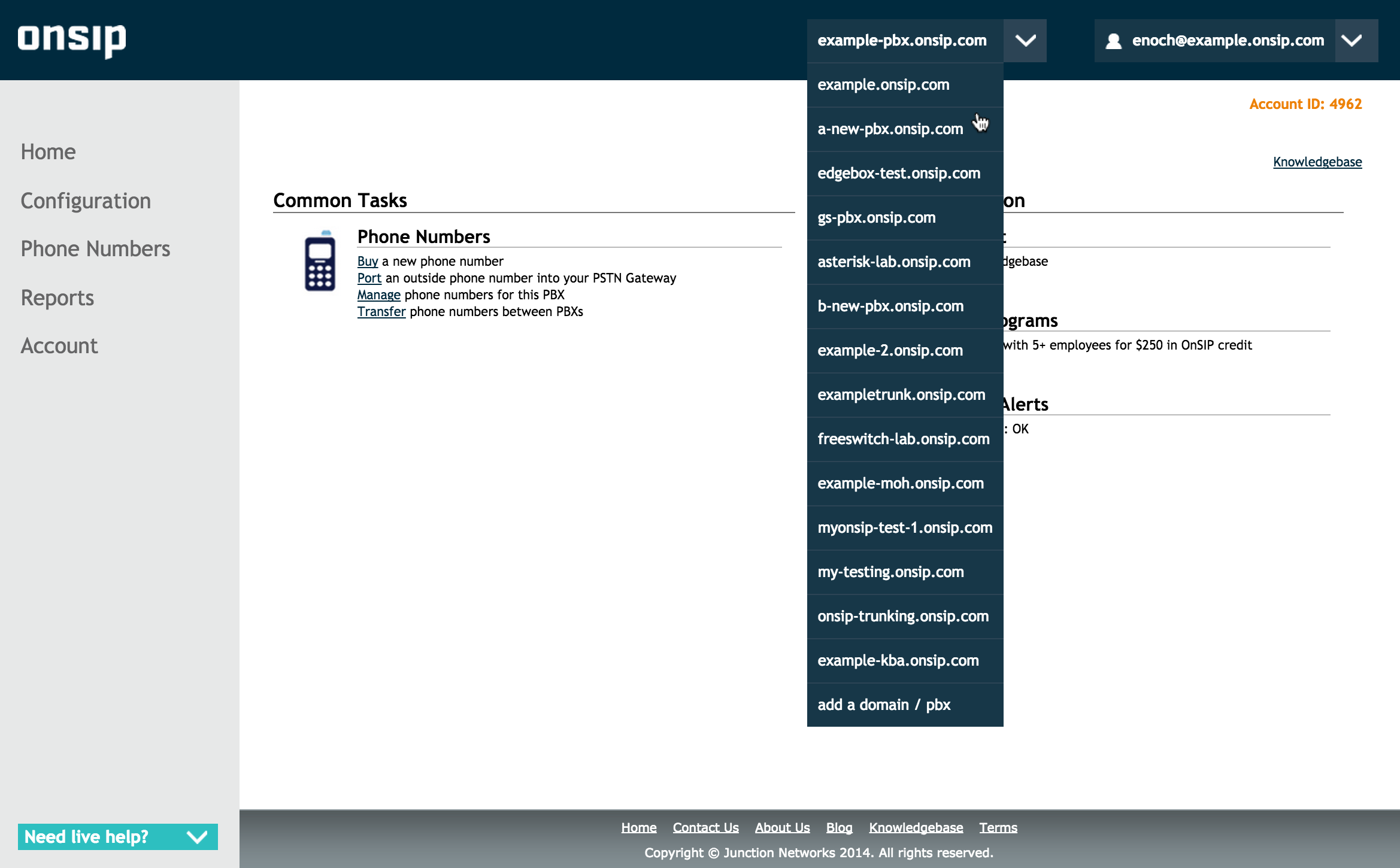Click the user profile silhouette icon
1400x868 pixels.
[x=1113, y=41]
